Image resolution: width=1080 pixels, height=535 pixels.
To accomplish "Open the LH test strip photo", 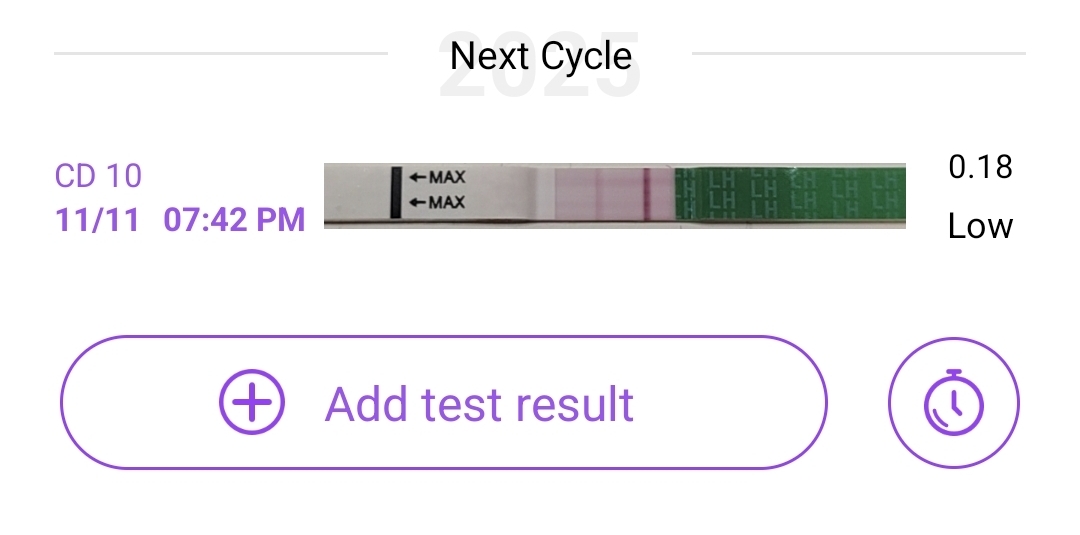I will point(614,195).
